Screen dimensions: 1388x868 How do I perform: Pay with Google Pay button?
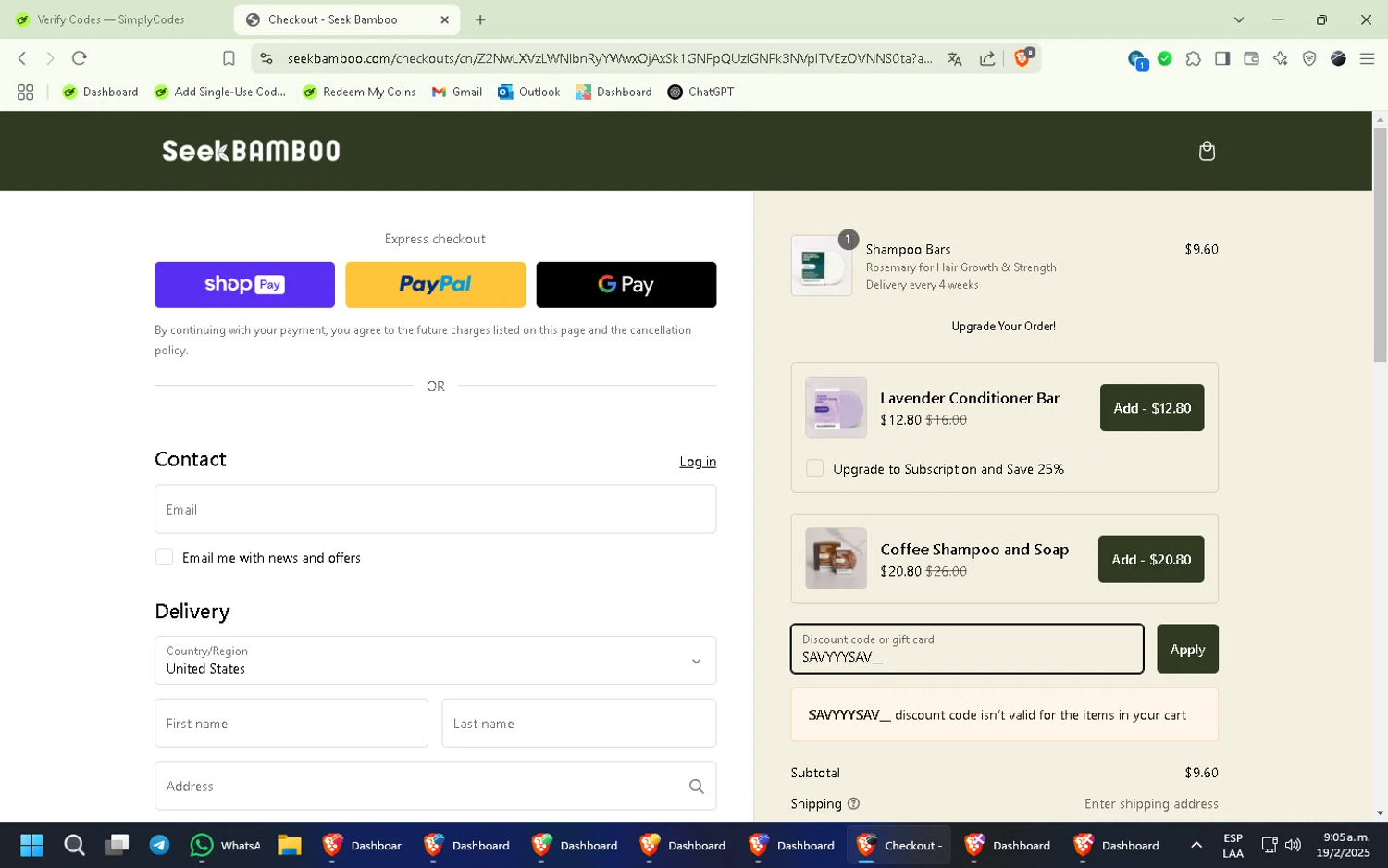[626, 284]
